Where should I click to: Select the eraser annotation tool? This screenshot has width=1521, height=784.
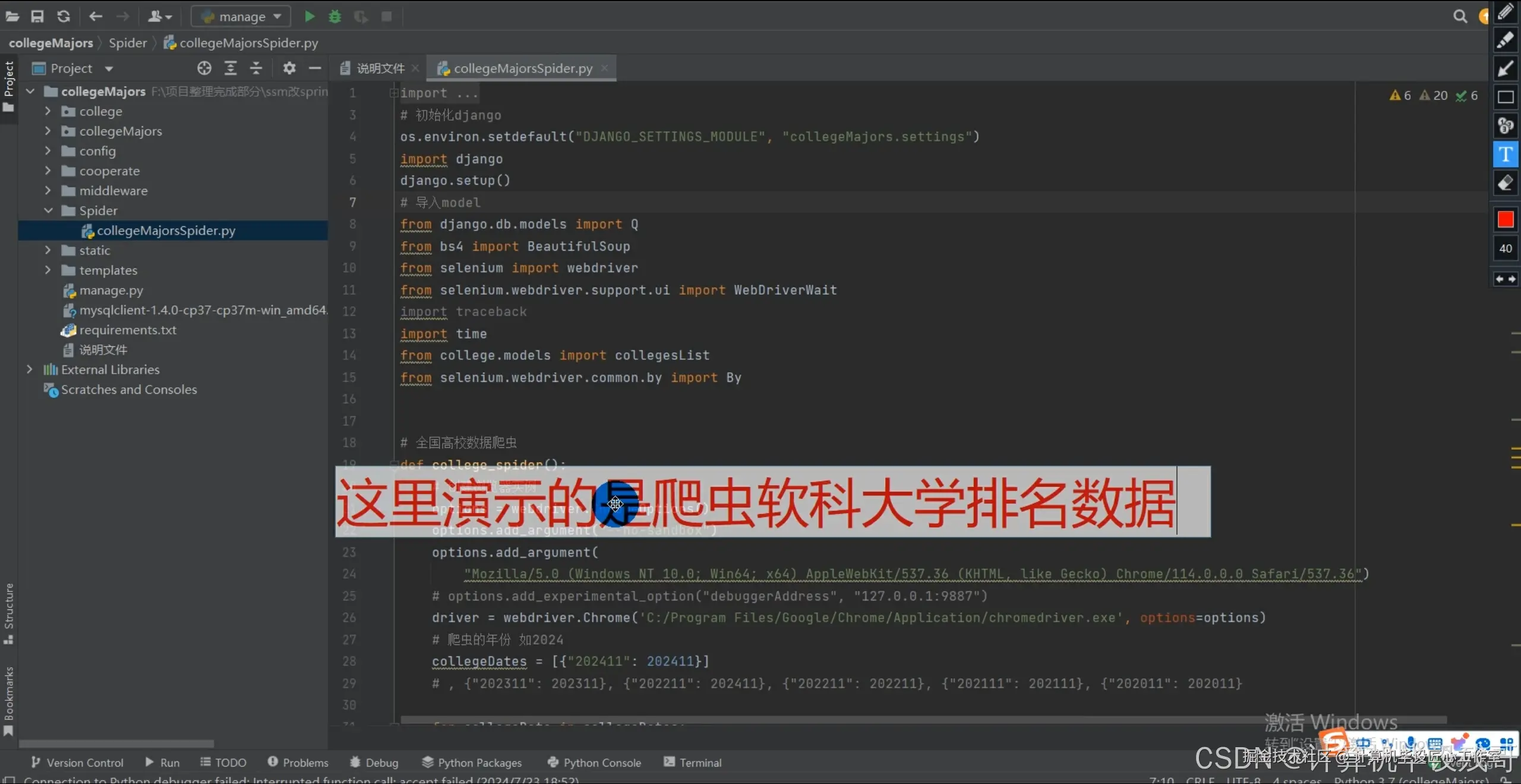1506,184
